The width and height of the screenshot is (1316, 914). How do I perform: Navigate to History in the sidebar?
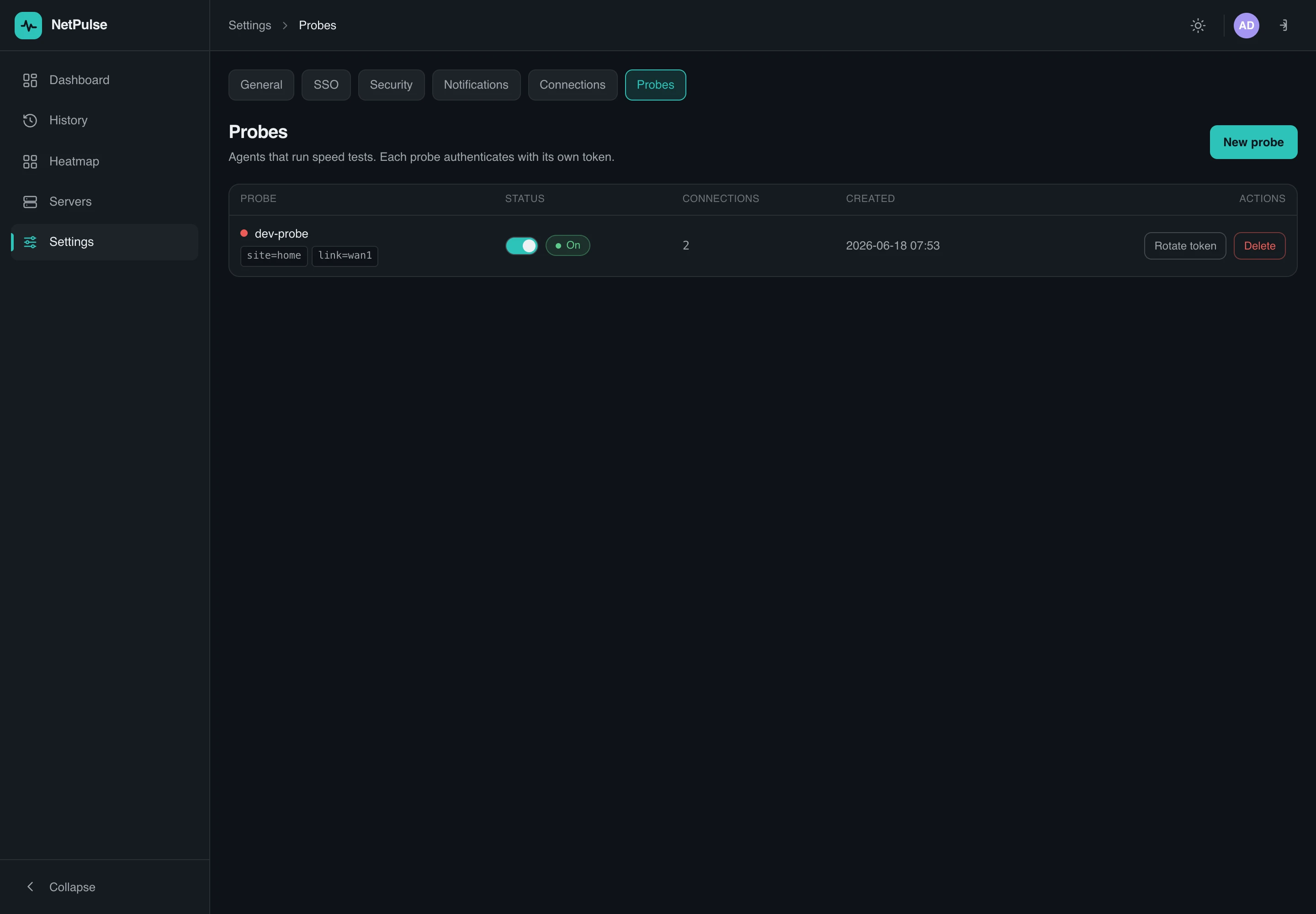[104, 120]
